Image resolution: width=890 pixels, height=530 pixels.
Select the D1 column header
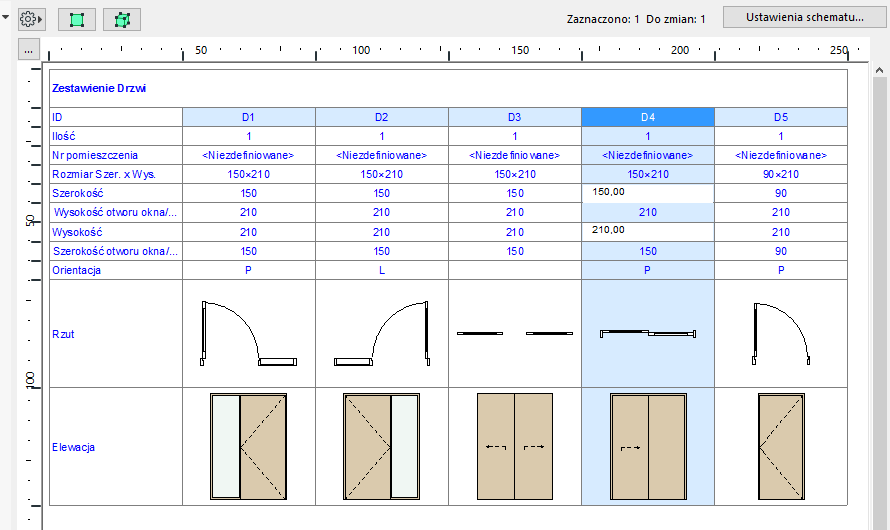point(249,117)
